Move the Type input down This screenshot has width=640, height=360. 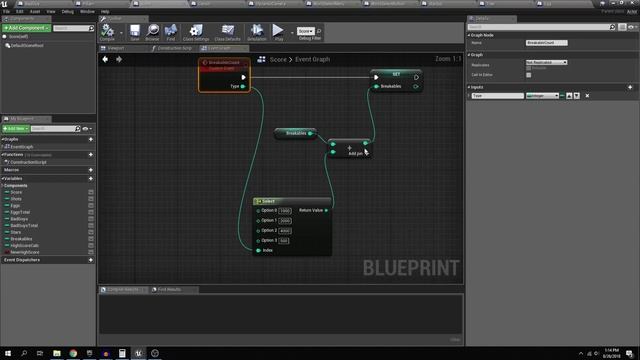tap(577, 96)
